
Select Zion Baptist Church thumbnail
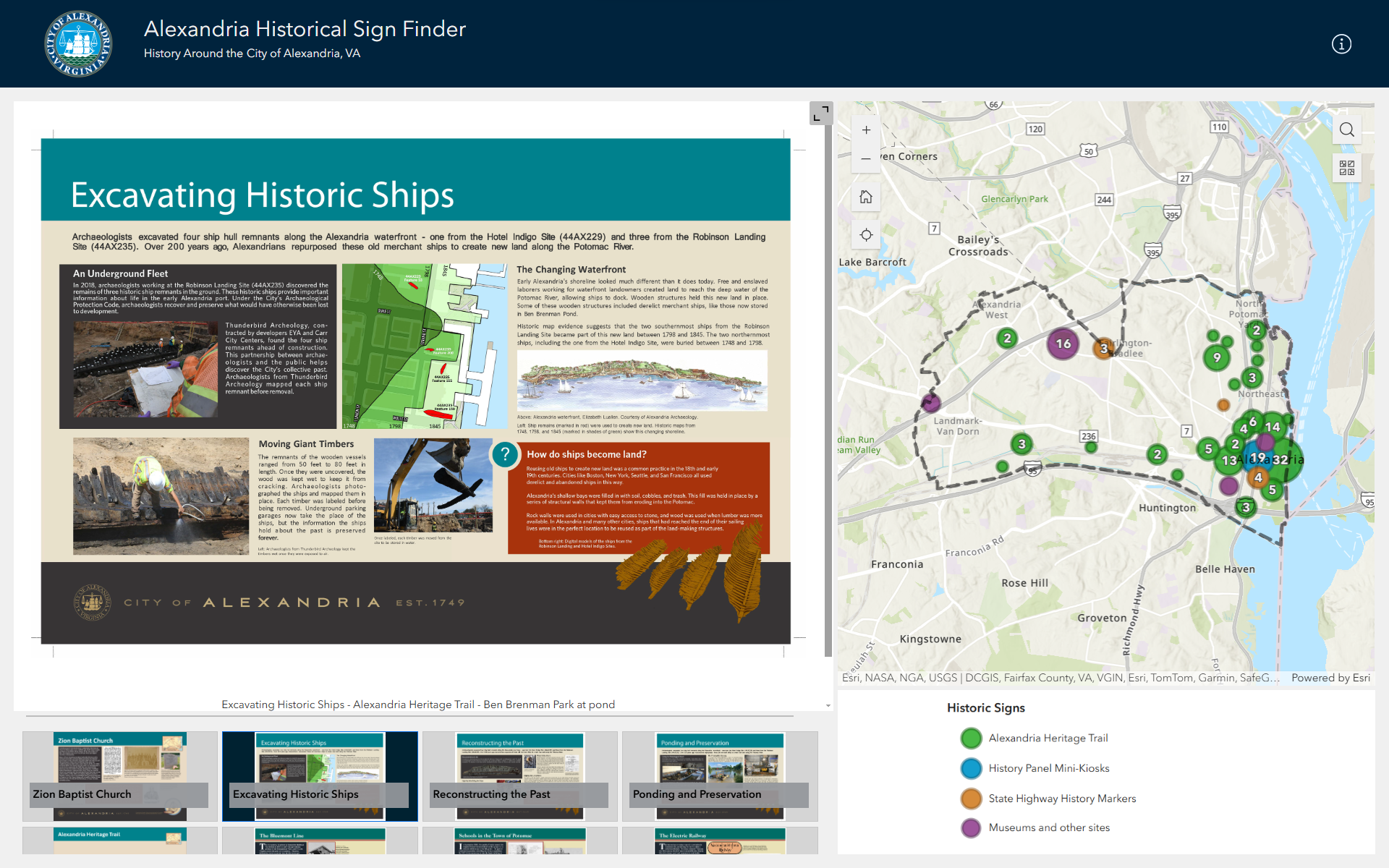tap(120, 776)
